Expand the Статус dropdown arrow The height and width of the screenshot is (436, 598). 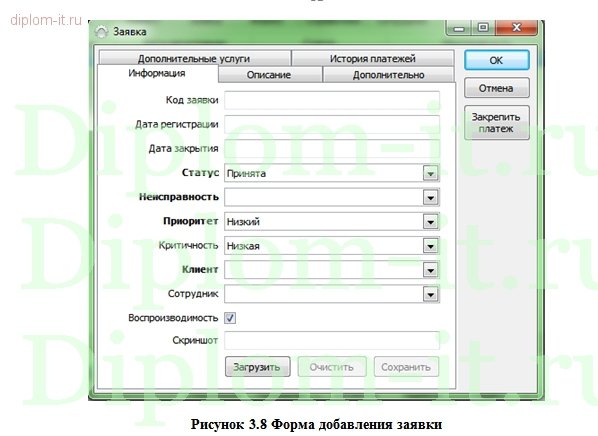click(x=431, y=174)
